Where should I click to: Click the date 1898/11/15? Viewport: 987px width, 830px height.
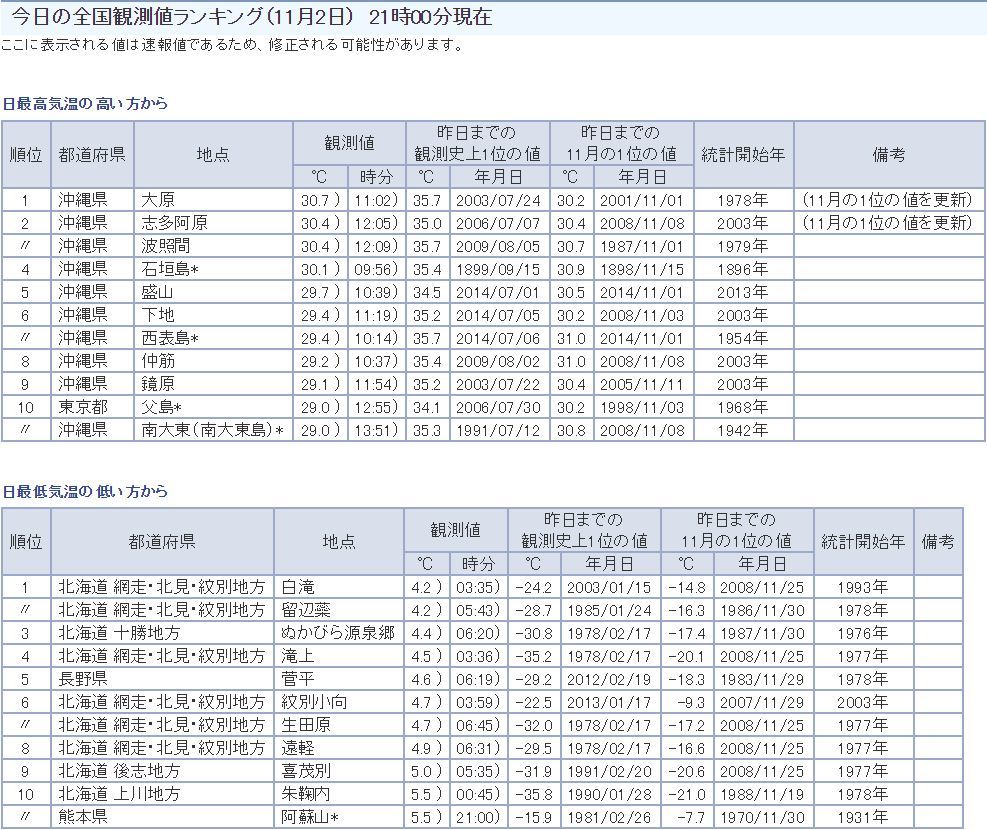tap(643, 269)
